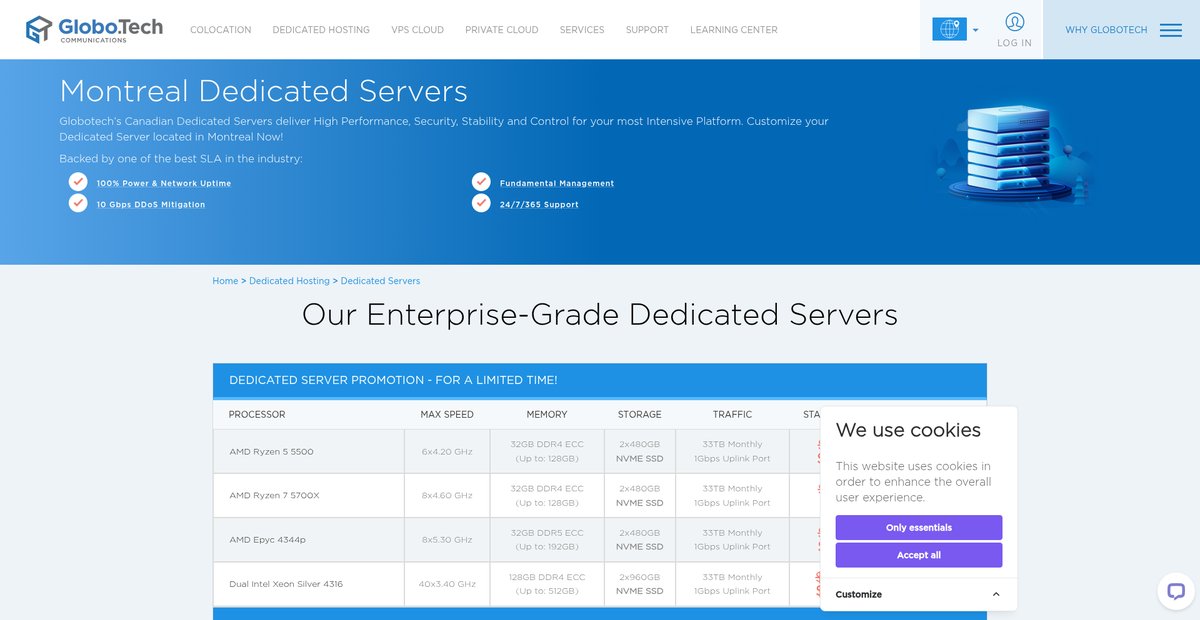This screenshot has height=620, width=1200.
Task: Click the TRAFFIC column header
Action: [x=732, y=414]
